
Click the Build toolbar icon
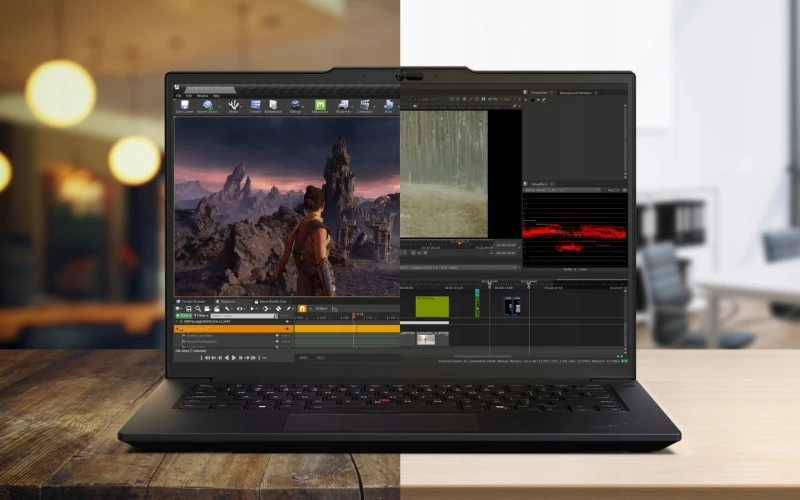click(x=388, y=104)
